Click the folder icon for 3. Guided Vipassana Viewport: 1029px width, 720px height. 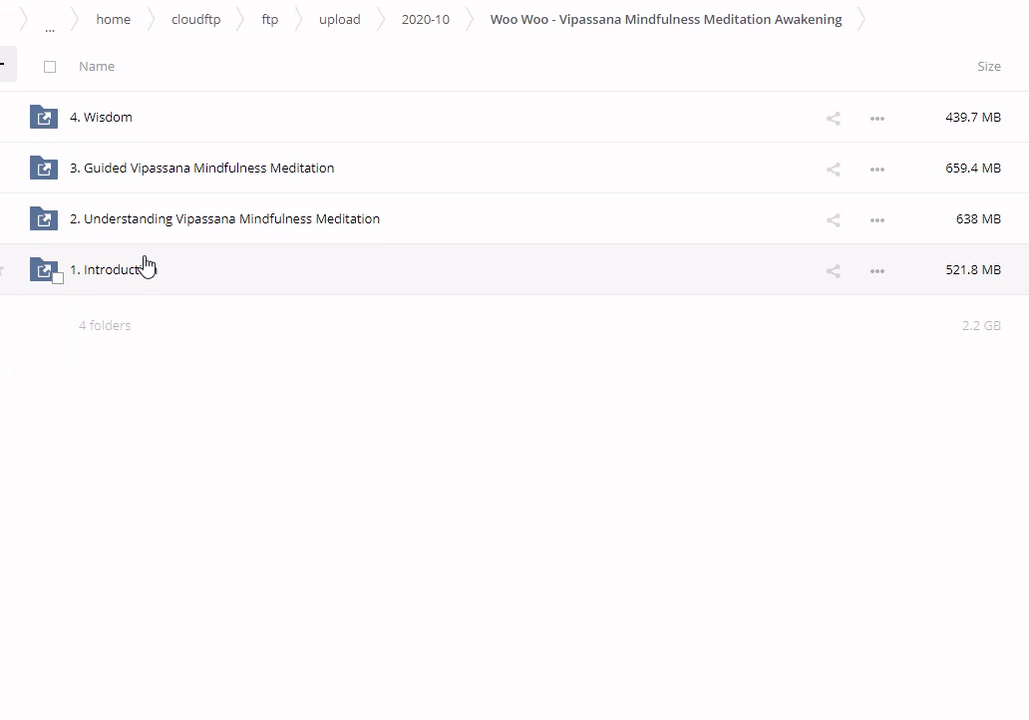click(x=43, y=168)
